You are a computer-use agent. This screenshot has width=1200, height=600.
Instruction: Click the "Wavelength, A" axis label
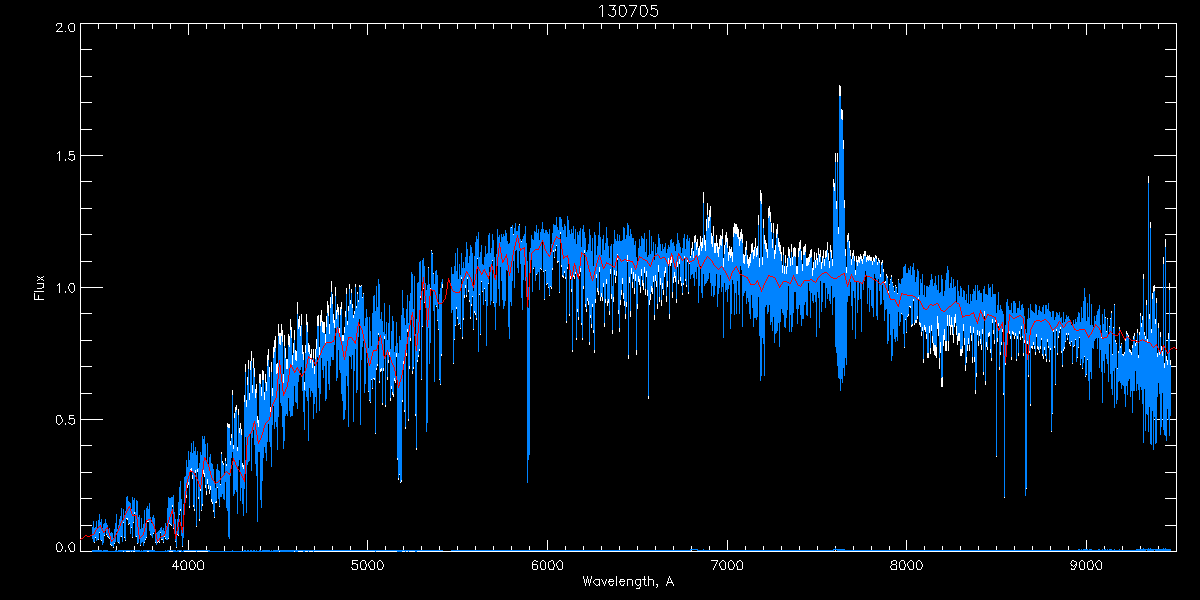tap(628, 581)
